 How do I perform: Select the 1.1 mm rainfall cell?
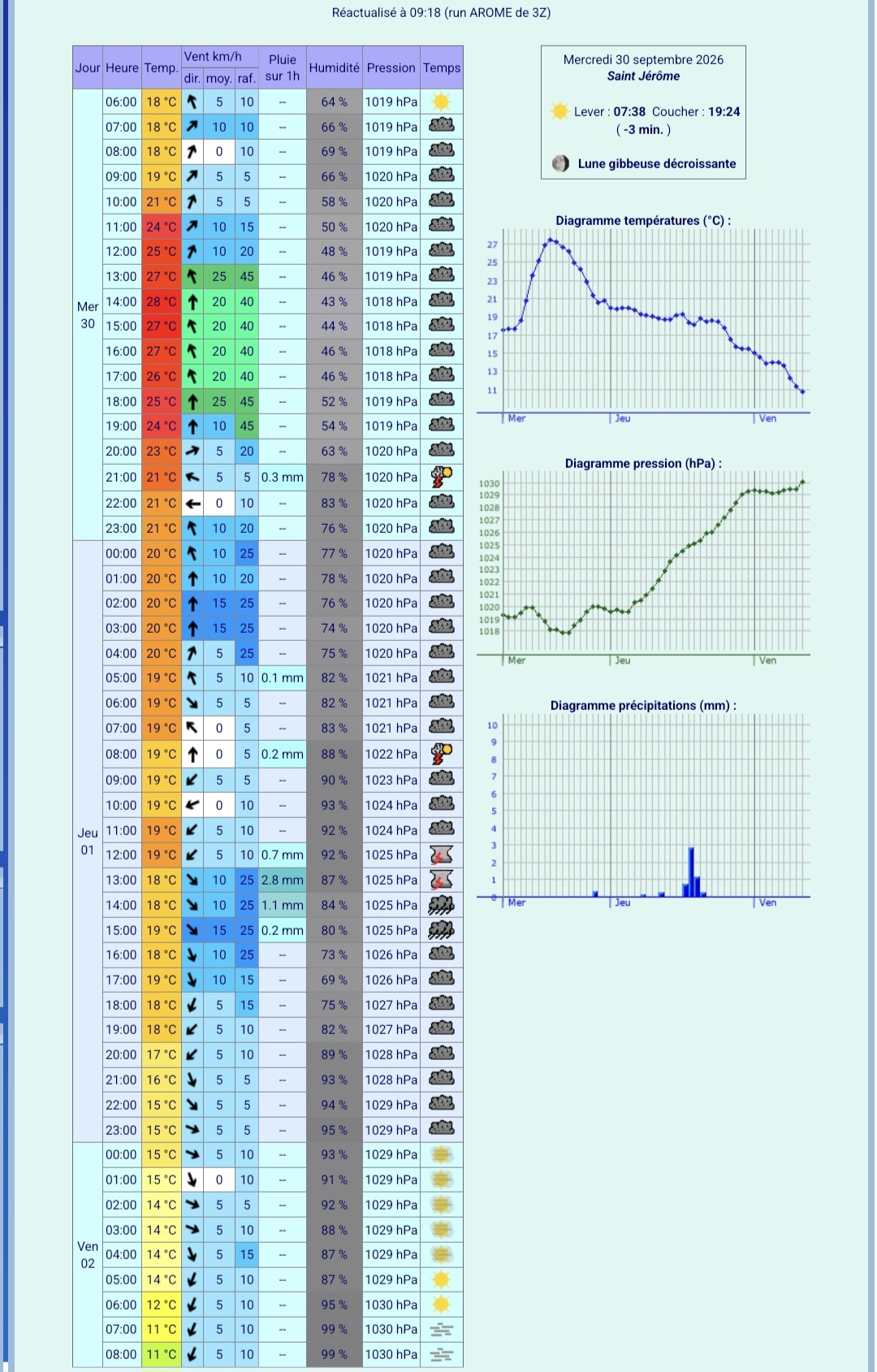283,905
